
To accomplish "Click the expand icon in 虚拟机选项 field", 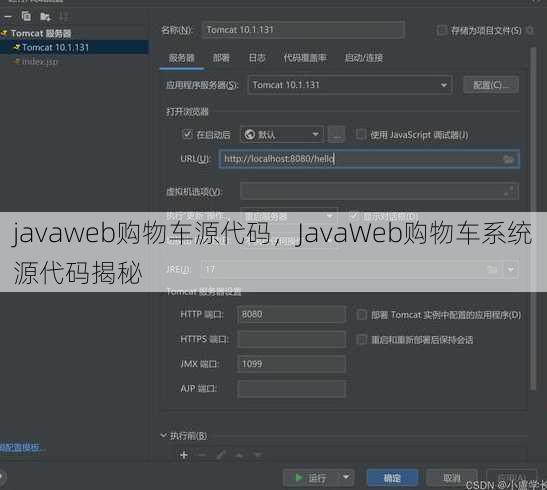I will [x=508, y=191].
